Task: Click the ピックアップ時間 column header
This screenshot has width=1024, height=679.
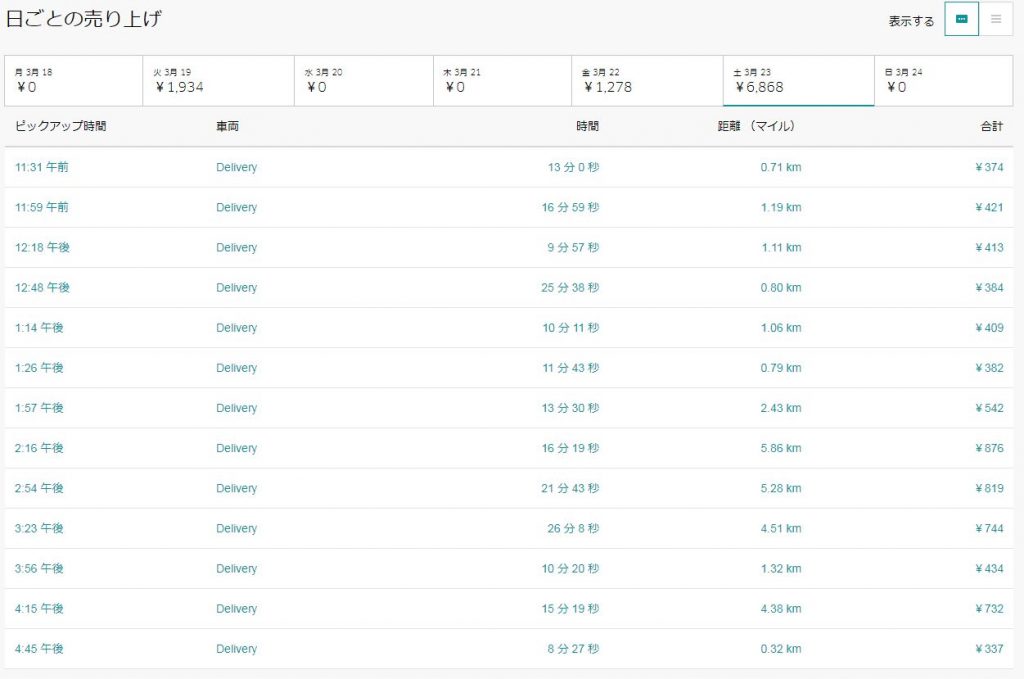Action: point(61,126)
